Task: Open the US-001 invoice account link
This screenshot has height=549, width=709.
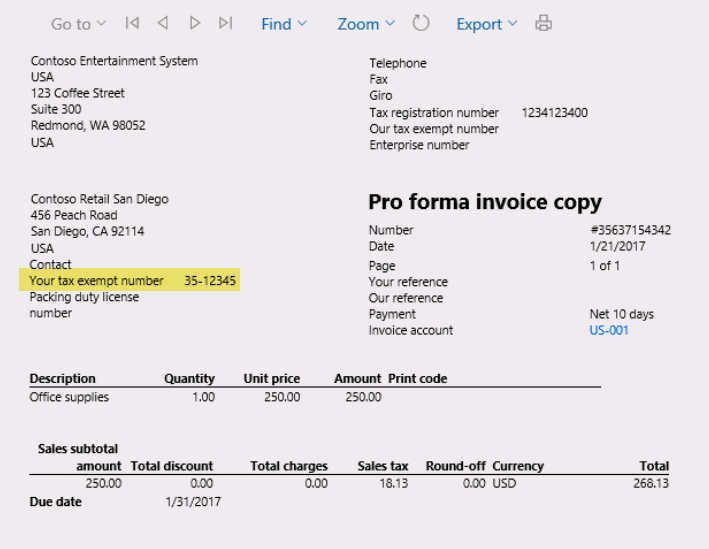Action: pyautogui.click(x=609, y=330)
